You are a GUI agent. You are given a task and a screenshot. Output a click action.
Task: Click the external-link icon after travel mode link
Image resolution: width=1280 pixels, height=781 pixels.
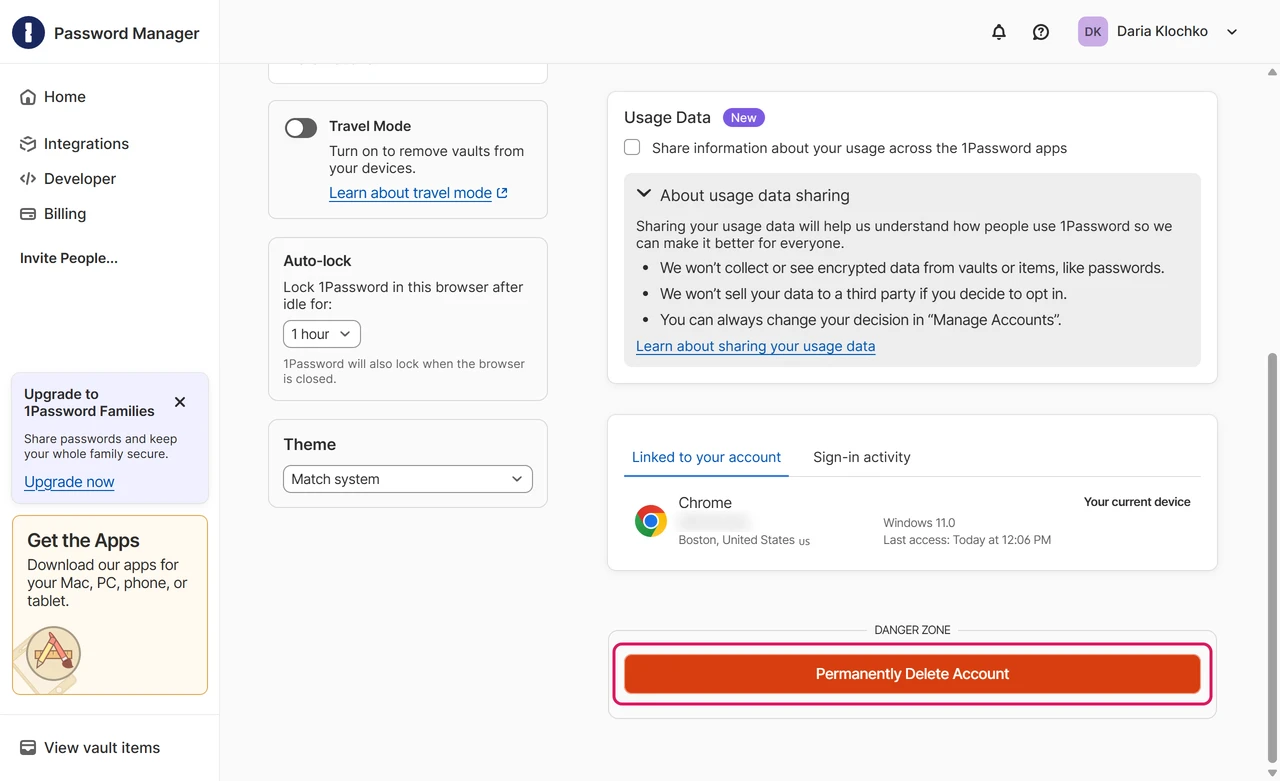[502, 193]
